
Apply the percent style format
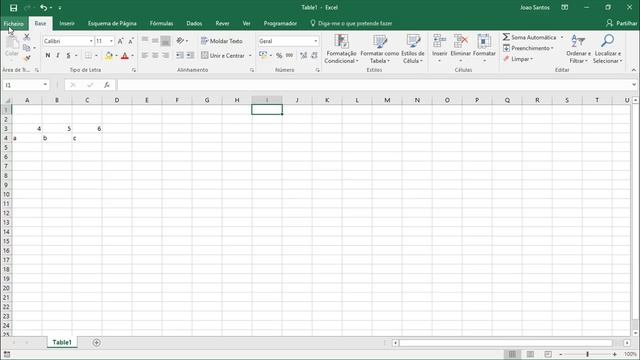pos(279,56)
